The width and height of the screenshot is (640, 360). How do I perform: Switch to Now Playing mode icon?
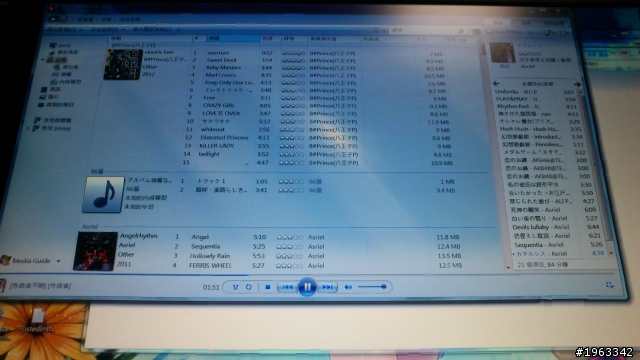[x=609, y=285]
